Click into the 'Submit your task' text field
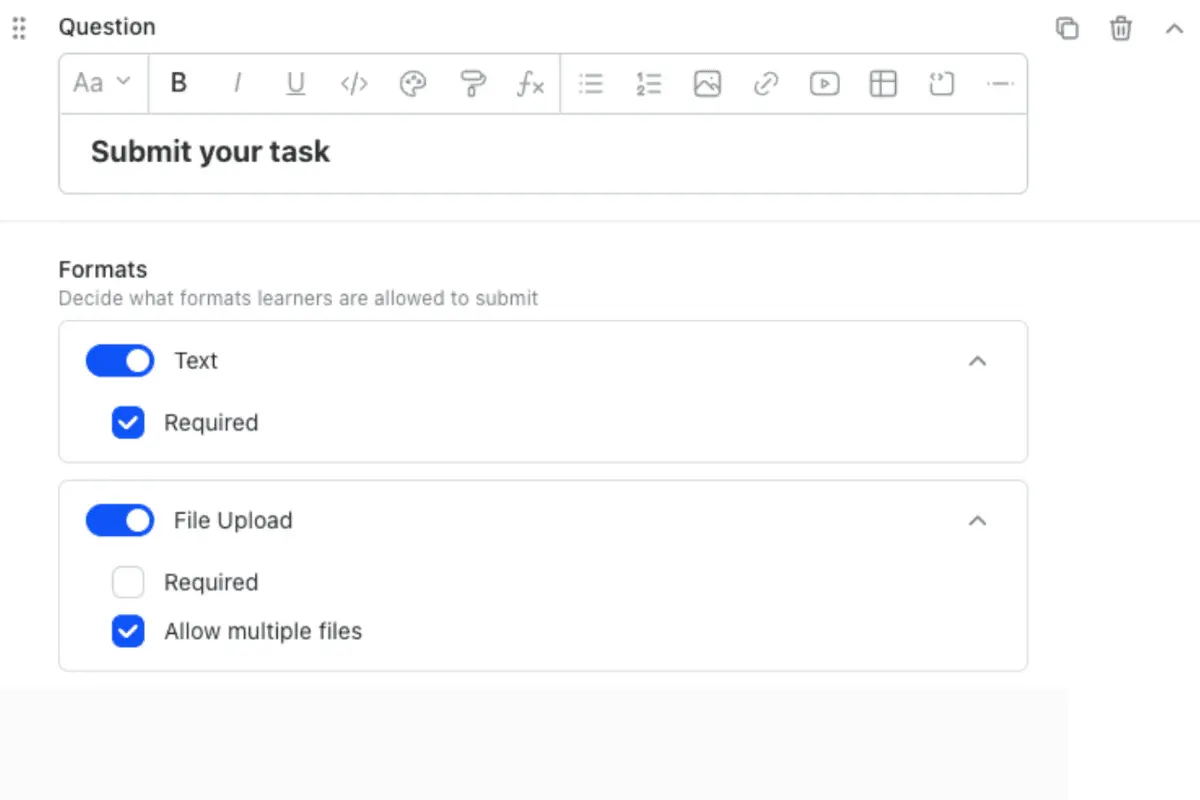Image resolution: width=1200 pixels, height=800 pixels. coord(543,153)
